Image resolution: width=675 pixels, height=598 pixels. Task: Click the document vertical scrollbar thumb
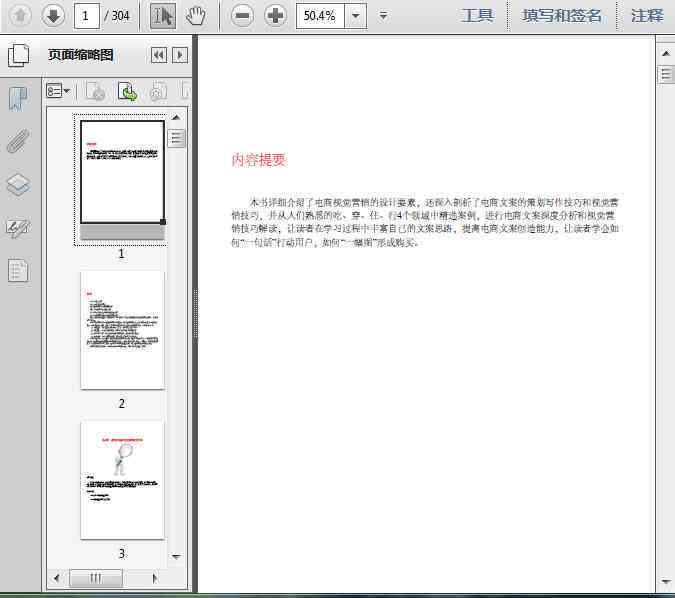point(666,74)
